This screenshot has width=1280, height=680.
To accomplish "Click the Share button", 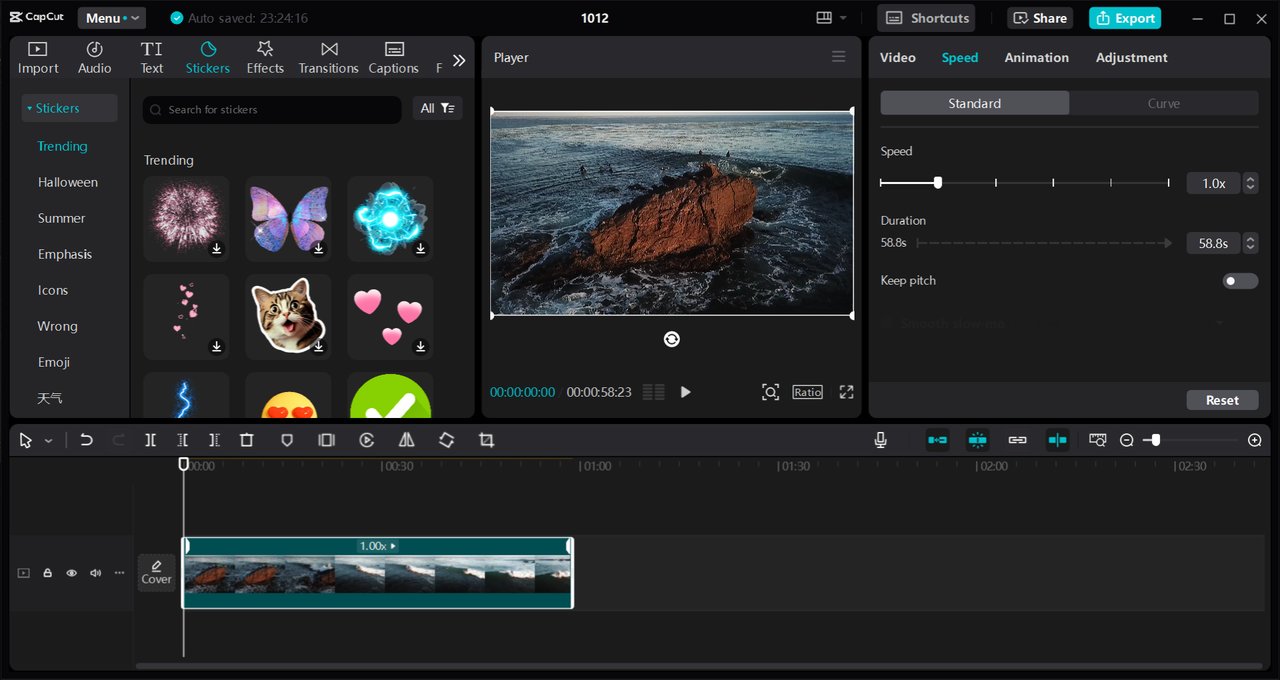I will click(x=1039, y=18).
